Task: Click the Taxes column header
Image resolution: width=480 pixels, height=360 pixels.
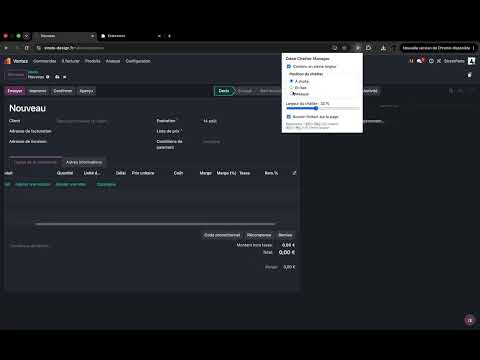Action: point(245,173)
